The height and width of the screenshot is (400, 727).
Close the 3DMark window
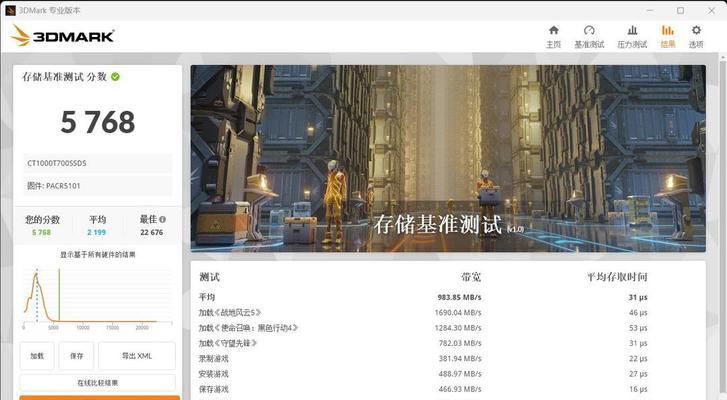point(711,10)
